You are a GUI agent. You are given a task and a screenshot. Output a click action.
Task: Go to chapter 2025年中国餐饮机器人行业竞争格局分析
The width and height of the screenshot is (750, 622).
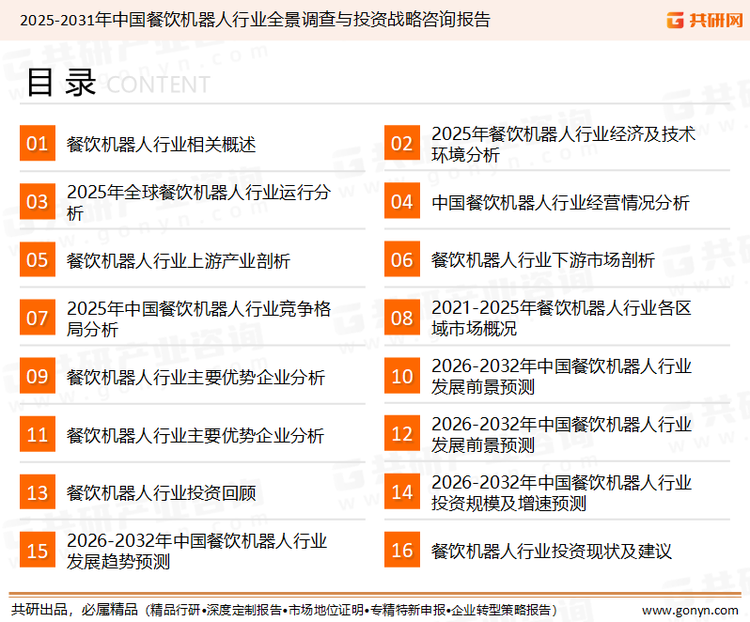tap(198, 319)
